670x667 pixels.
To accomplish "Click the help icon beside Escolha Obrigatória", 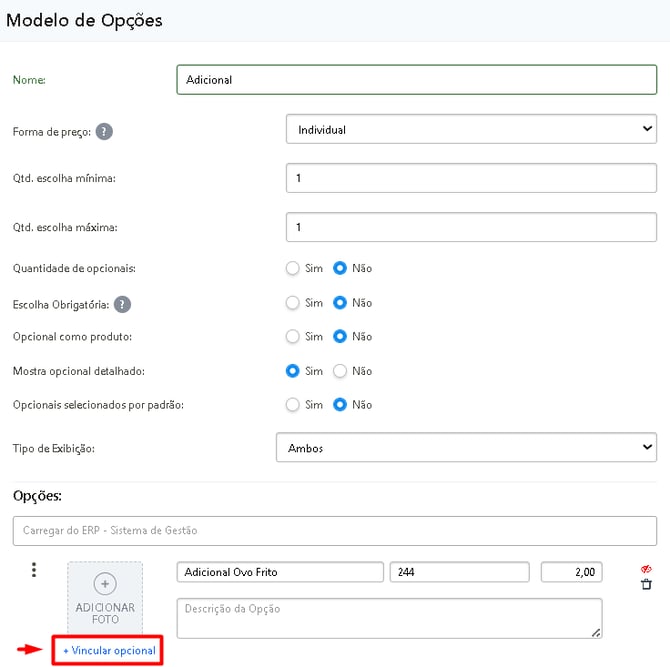I will click(x=122, y=304).
